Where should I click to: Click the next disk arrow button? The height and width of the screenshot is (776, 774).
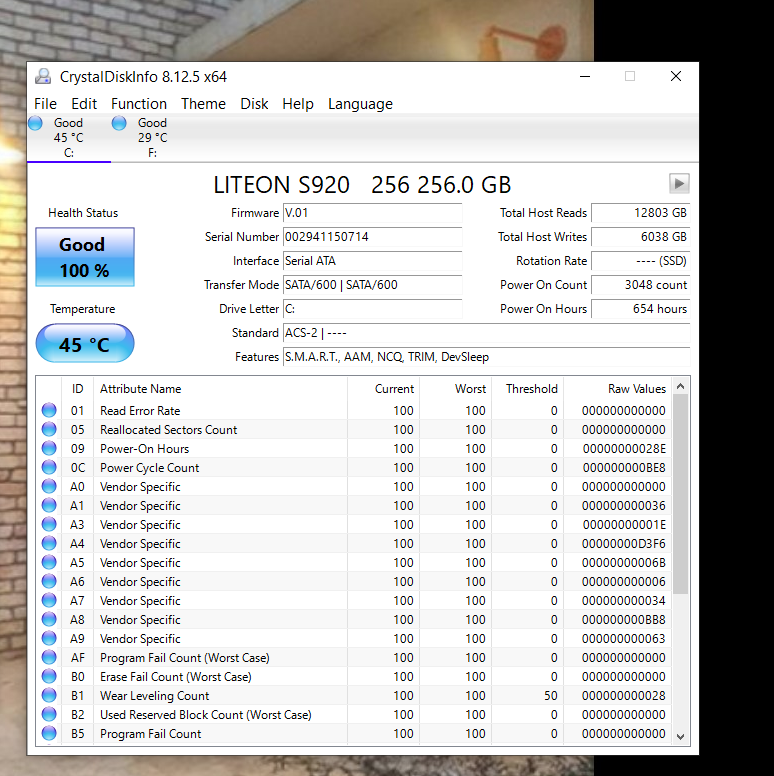pos(679,184)
